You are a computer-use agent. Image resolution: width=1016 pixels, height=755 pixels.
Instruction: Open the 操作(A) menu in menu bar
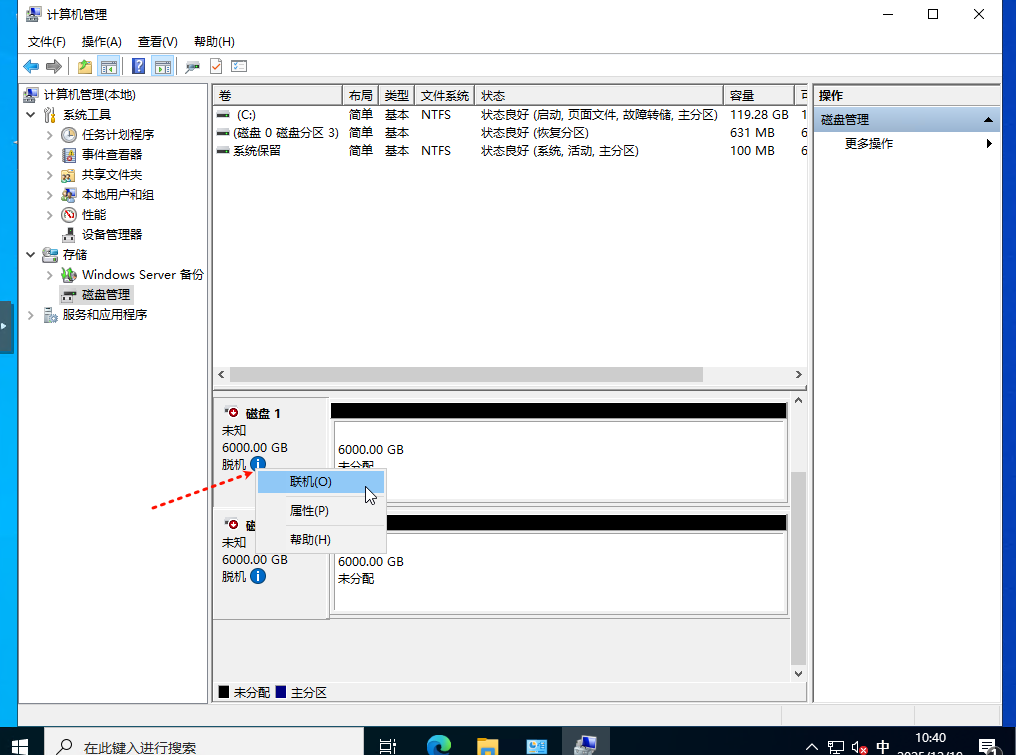coord(101,41)
